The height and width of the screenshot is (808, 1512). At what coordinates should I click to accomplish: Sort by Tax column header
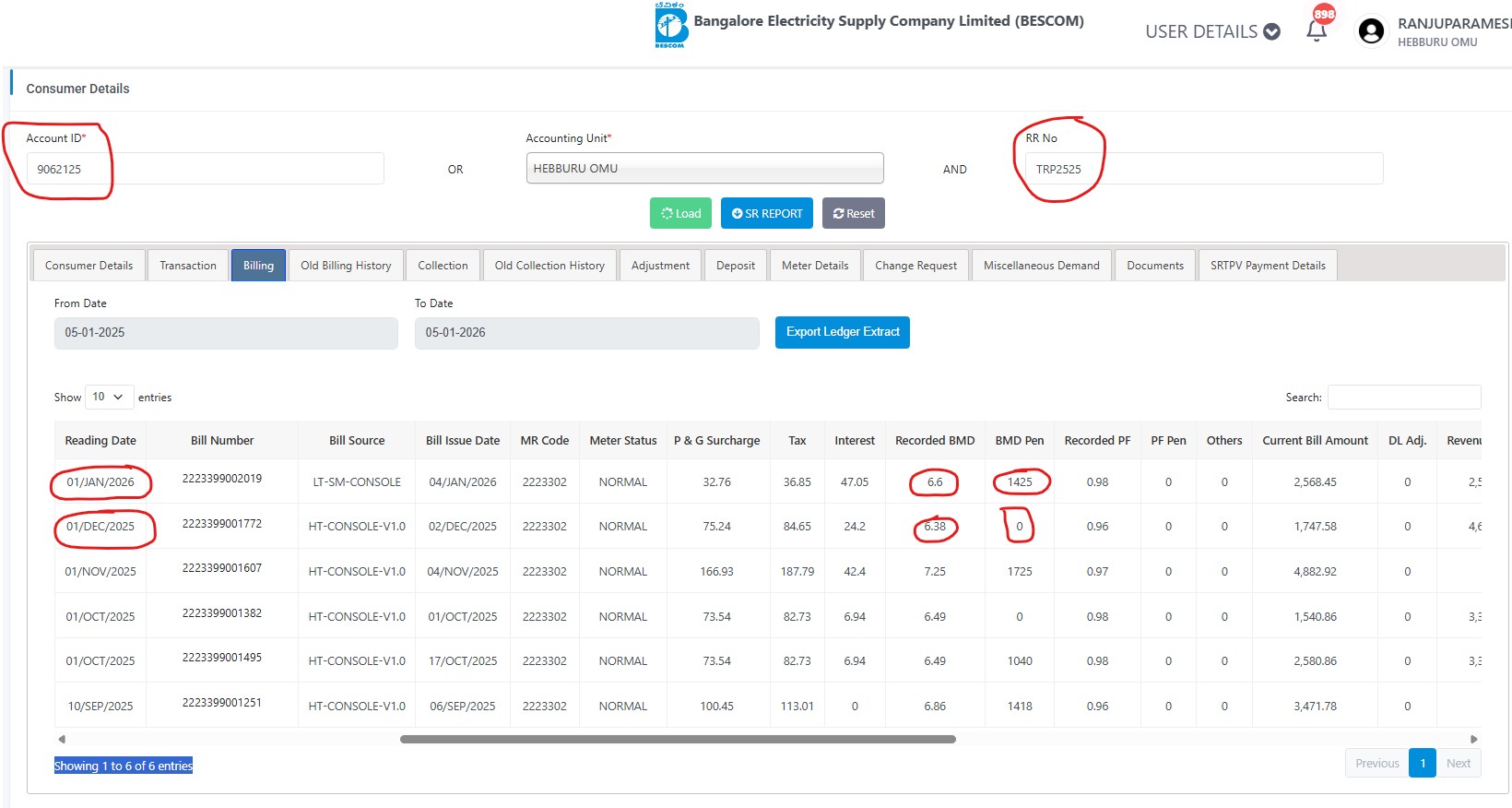[797, 441]
